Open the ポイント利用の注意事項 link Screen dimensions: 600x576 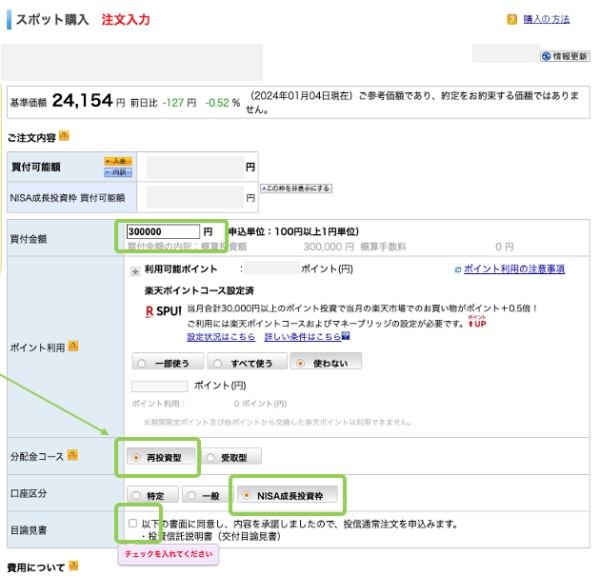(513, 269)
